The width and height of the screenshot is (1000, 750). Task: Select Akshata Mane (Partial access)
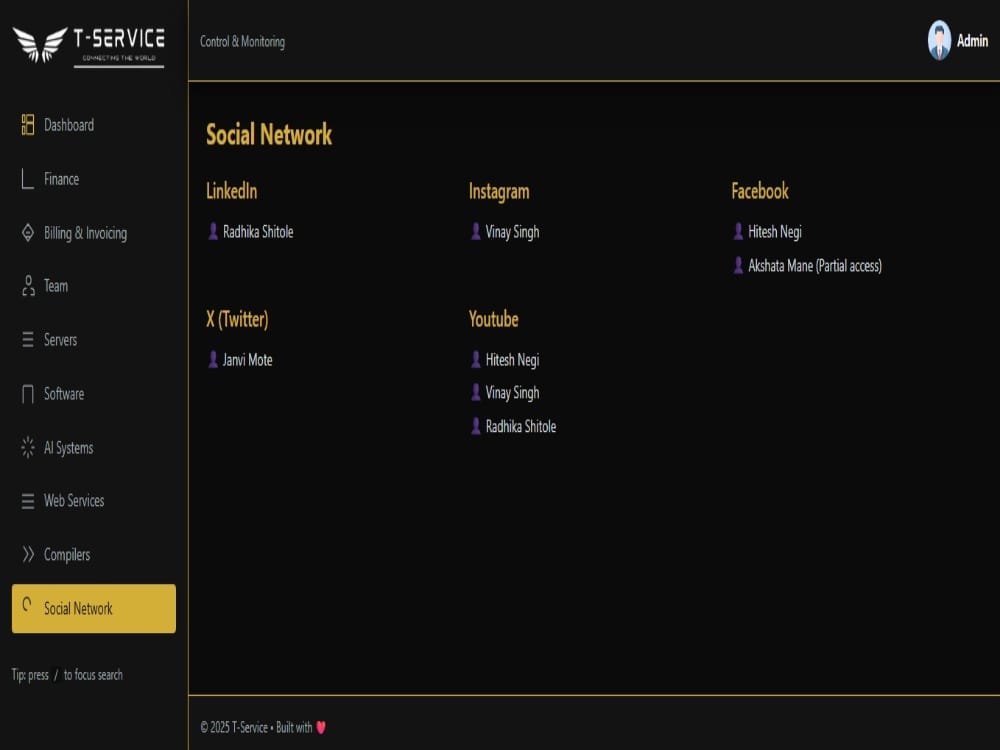click(x=815, y=266)
